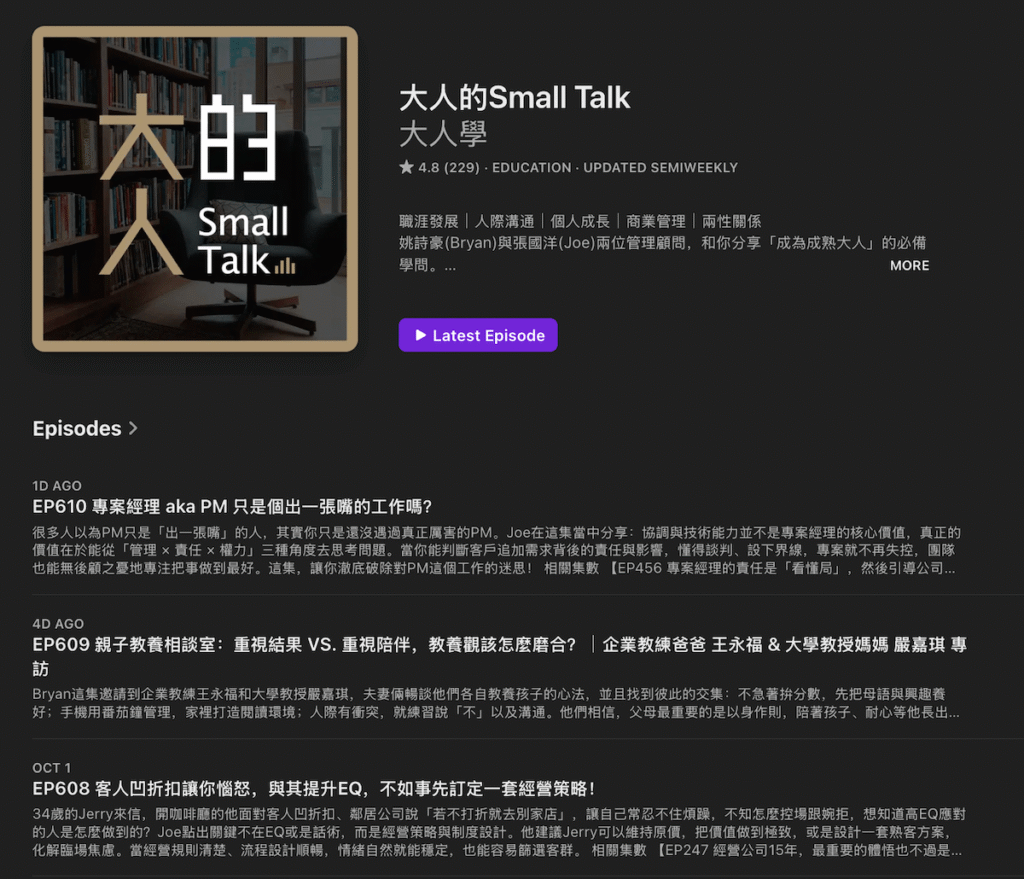Open episode EP609 親子教養相談室 title
The height and width of the screenshot is (879, 1024).
coord(500,656)
